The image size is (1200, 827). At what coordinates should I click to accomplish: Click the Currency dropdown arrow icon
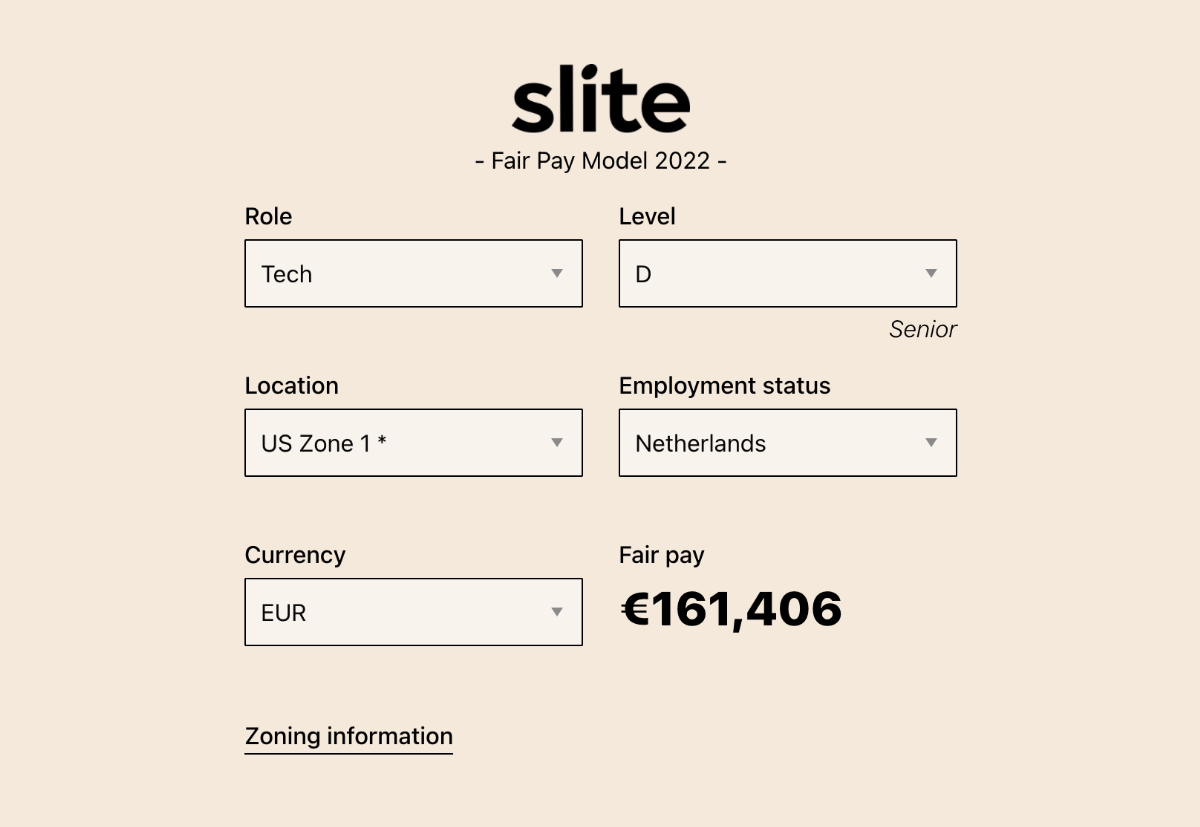point(557,612)
